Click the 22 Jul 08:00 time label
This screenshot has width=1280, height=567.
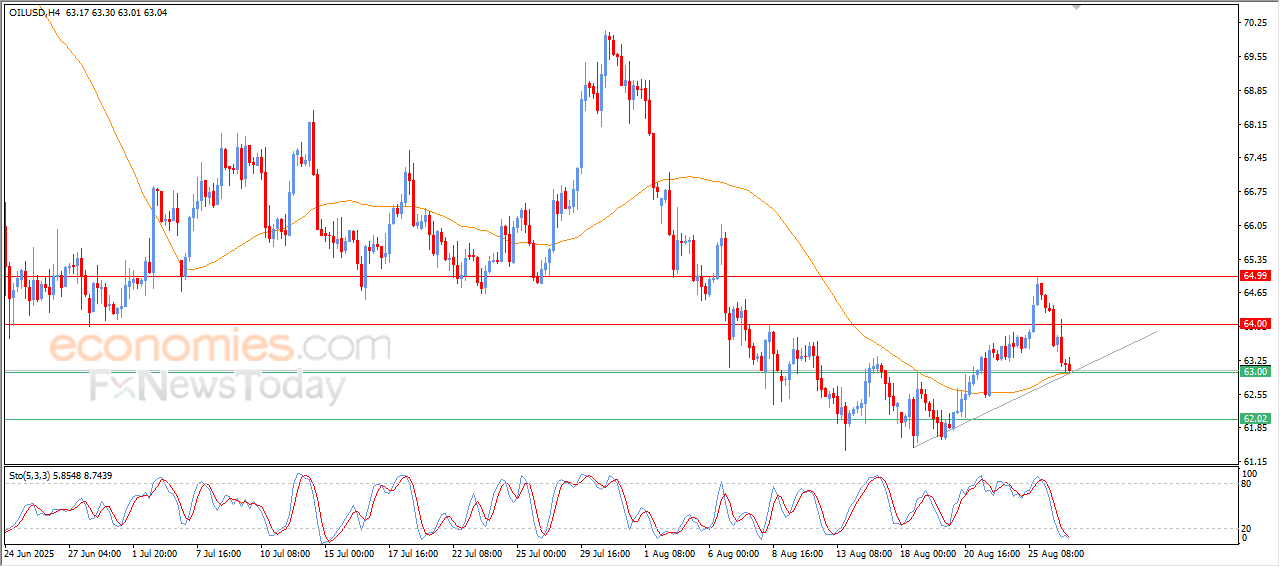pyautogui.click(x=479, y=552)
